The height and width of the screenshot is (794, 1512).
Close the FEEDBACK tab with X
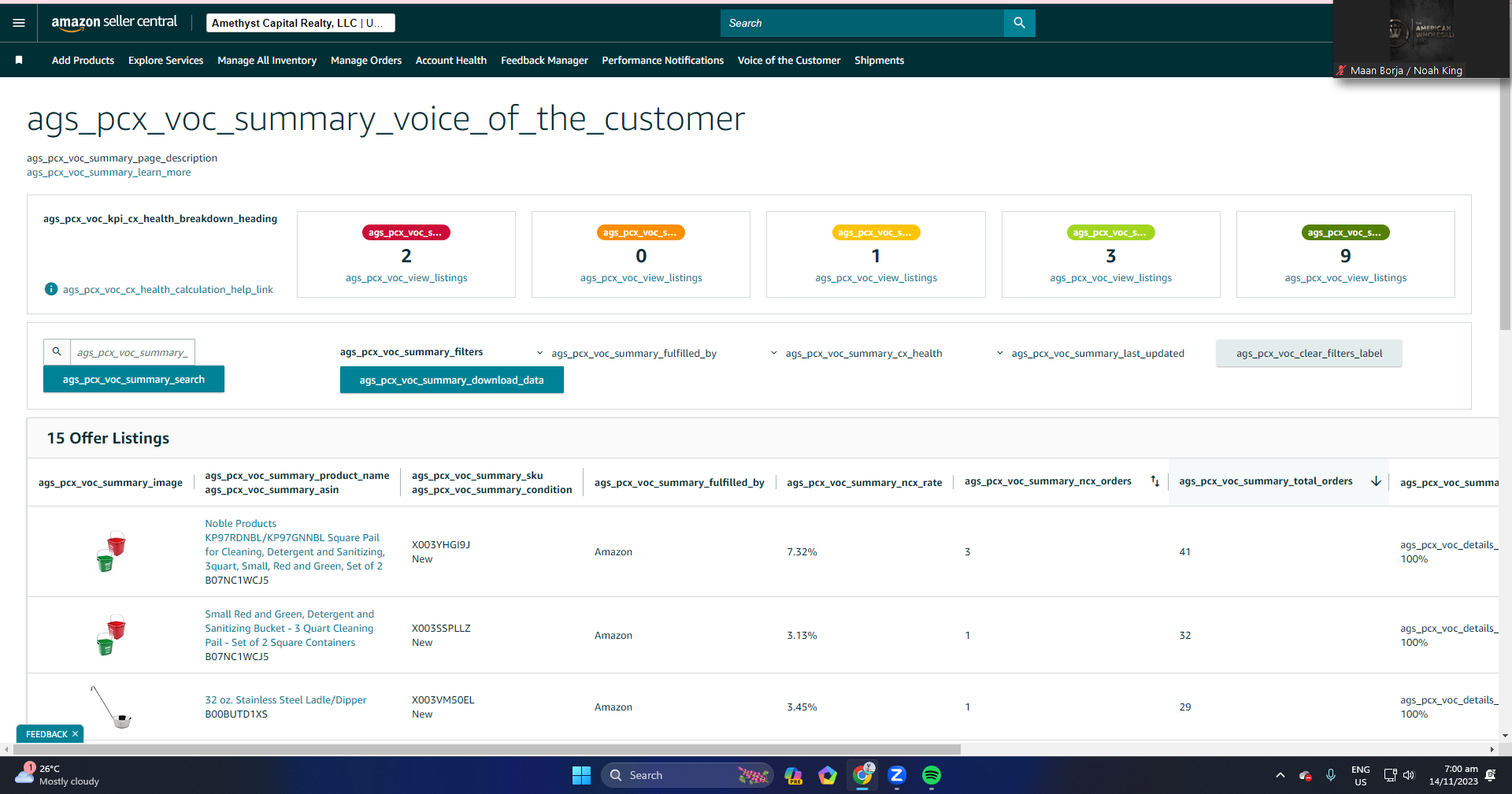click(76, 734)
